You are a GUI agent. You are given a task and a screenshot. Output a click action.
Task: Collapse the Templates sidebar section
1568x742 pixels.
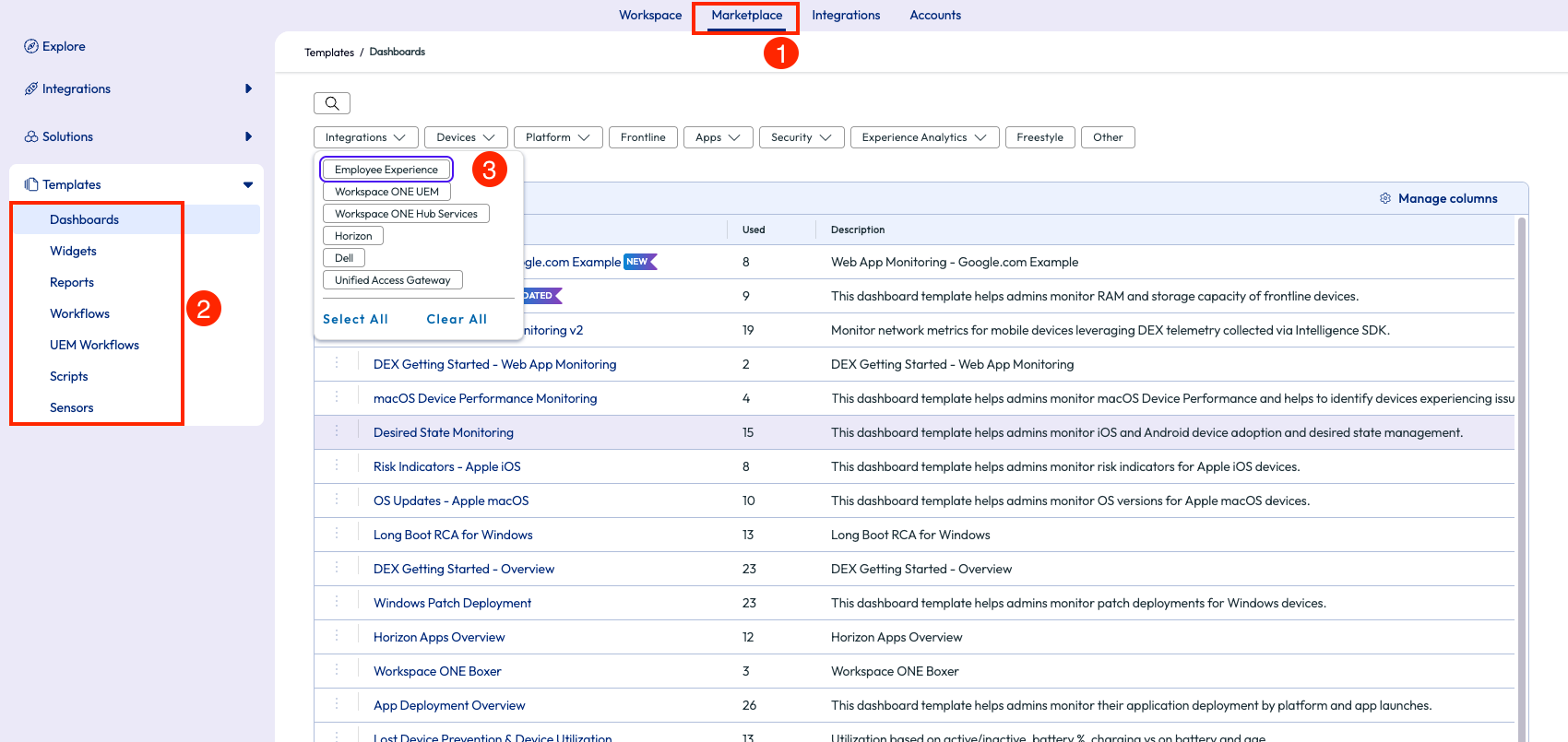(x=247, y=184)
